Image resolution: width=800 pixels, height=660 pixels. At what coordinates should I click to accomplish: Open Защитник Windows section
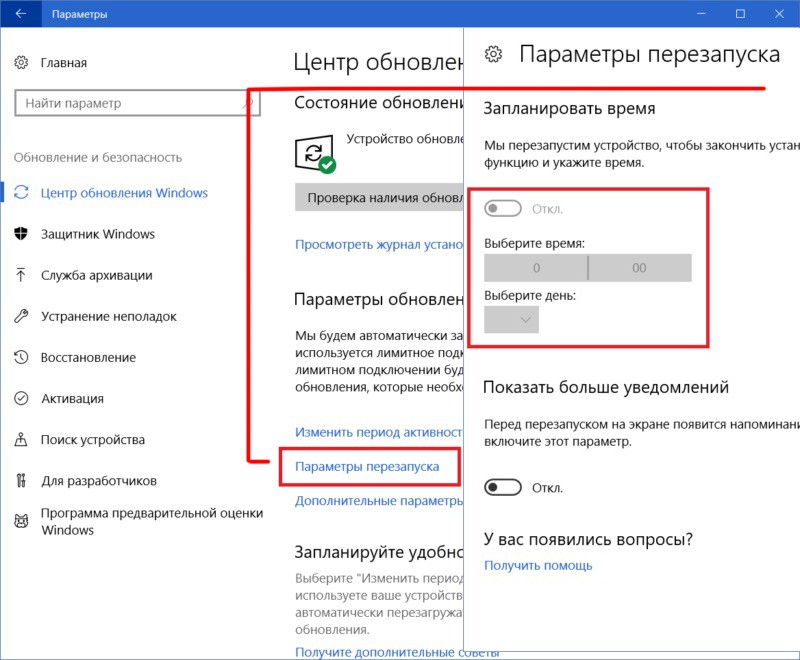click(98, 234)
